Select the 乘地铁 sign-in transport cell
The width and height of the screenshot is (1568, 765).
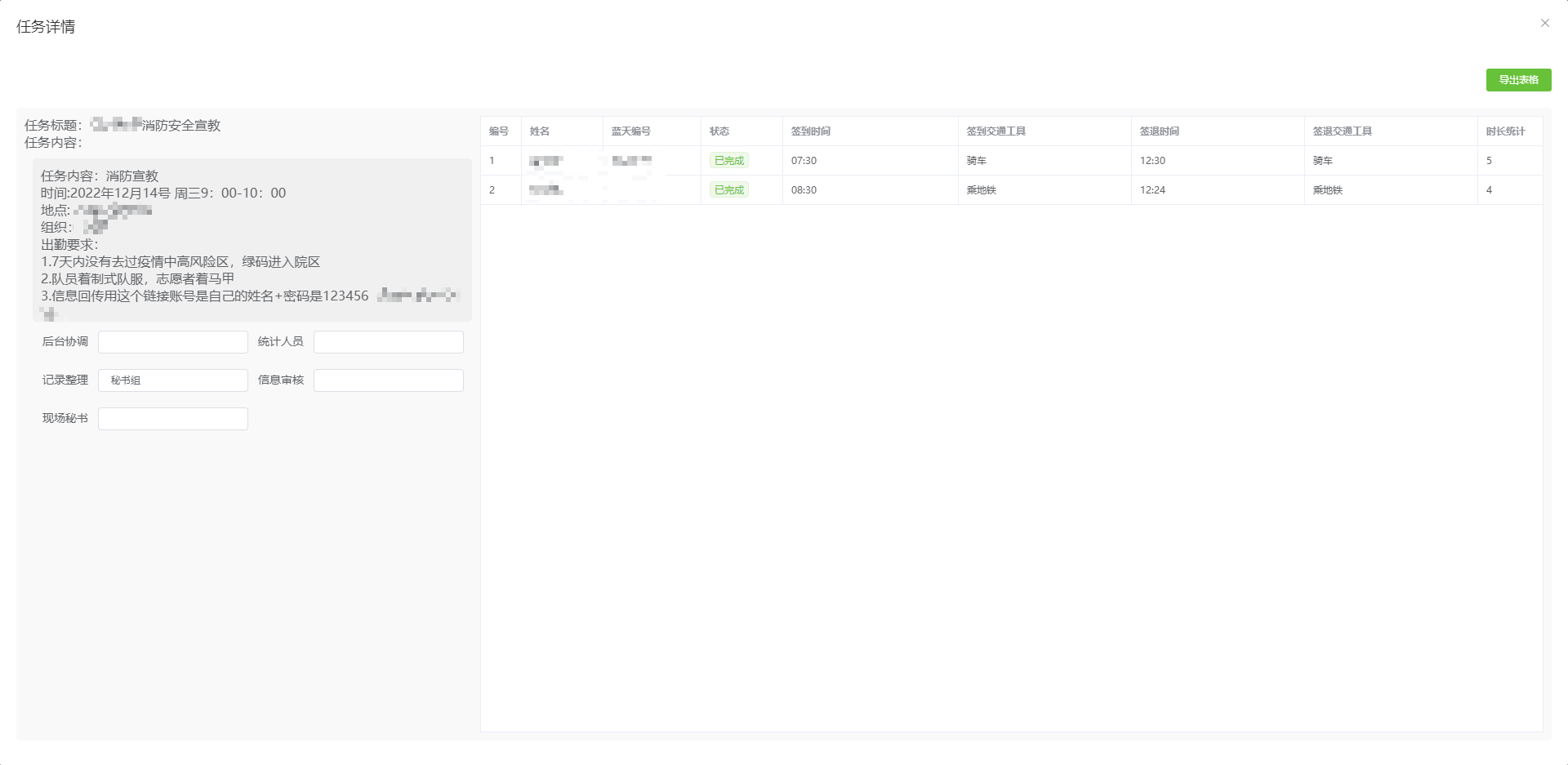[x=982, y=190]
